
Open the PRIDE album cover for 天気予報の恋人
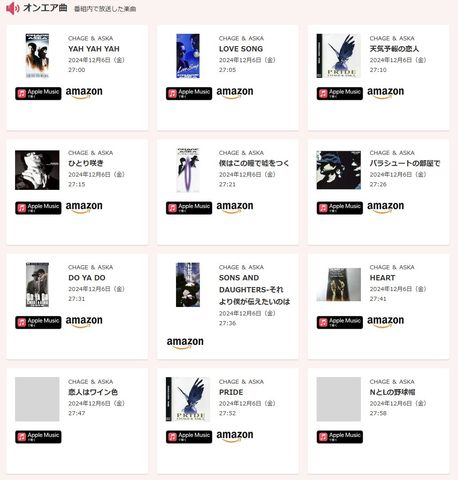click(339, 56)
